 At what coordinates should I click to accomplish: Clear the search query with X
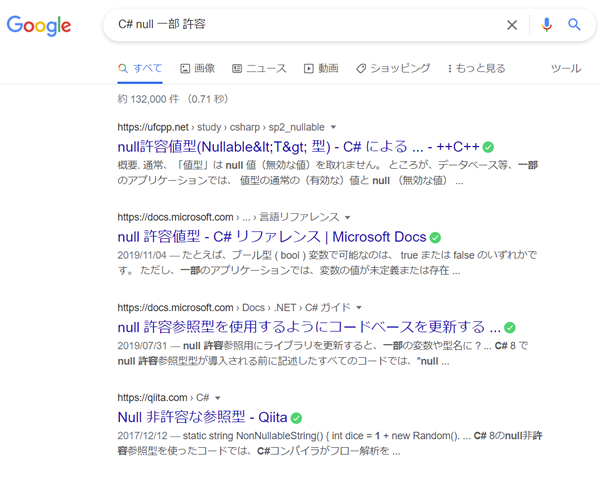(x=512, y=25)
